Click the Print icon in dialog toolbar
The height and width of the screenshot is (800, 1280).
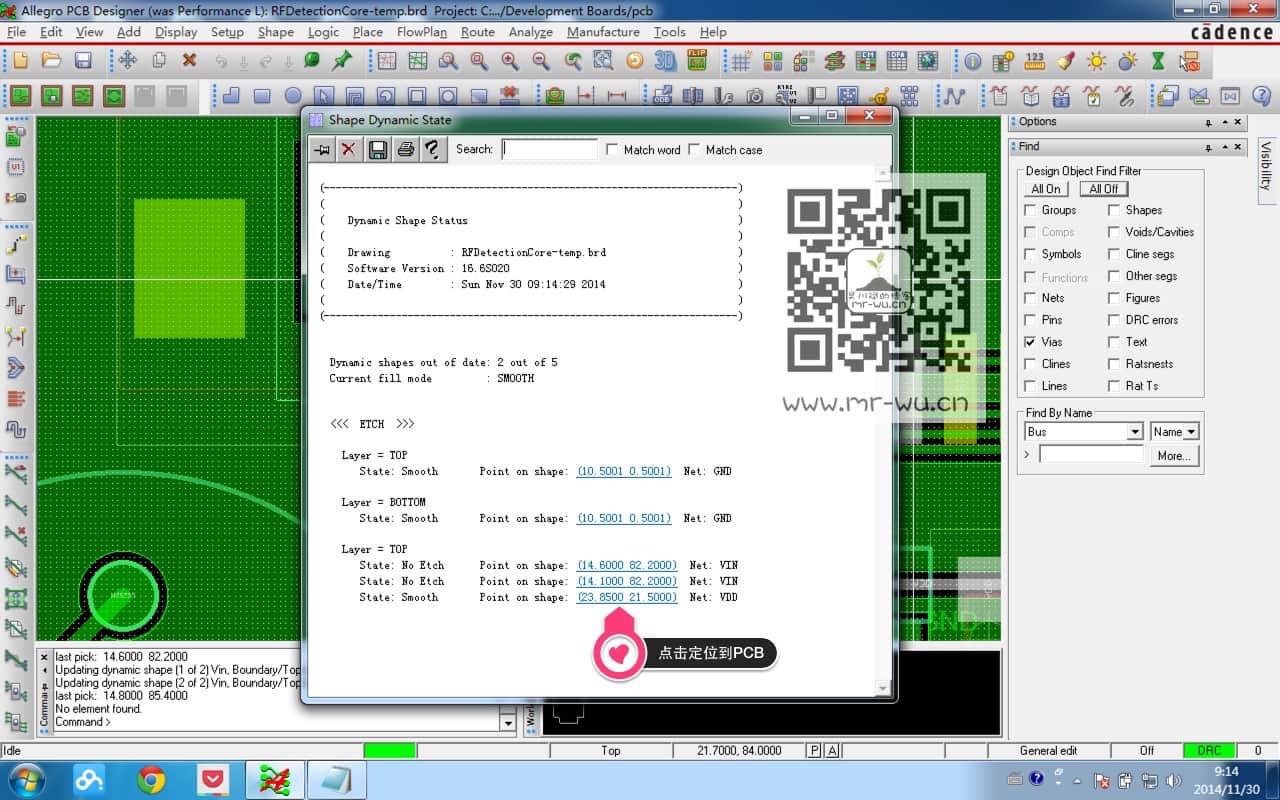click(x=405, y=150)
